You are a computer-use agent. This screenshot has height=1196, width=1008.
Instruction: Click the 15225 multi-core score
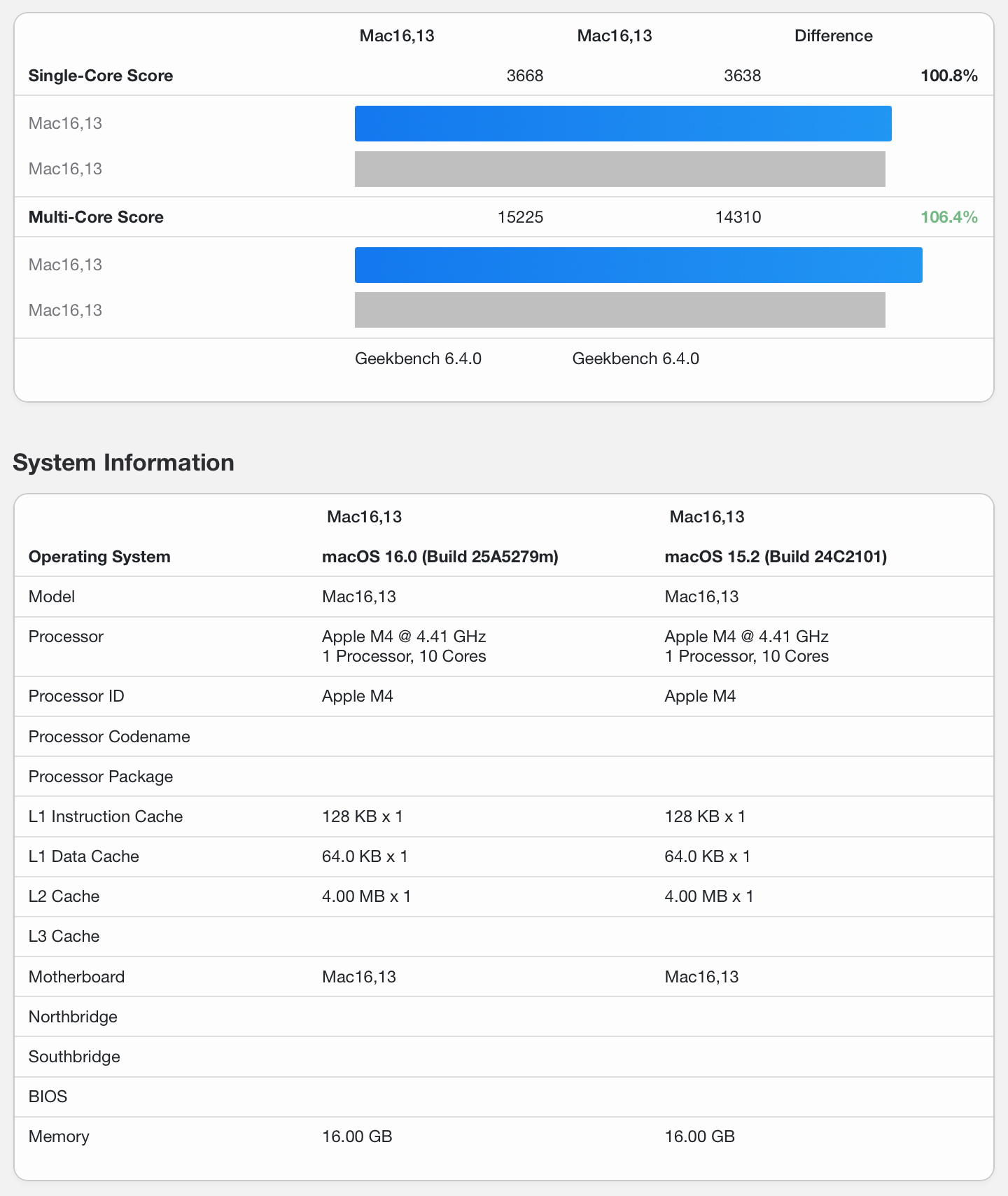[520, 217]
